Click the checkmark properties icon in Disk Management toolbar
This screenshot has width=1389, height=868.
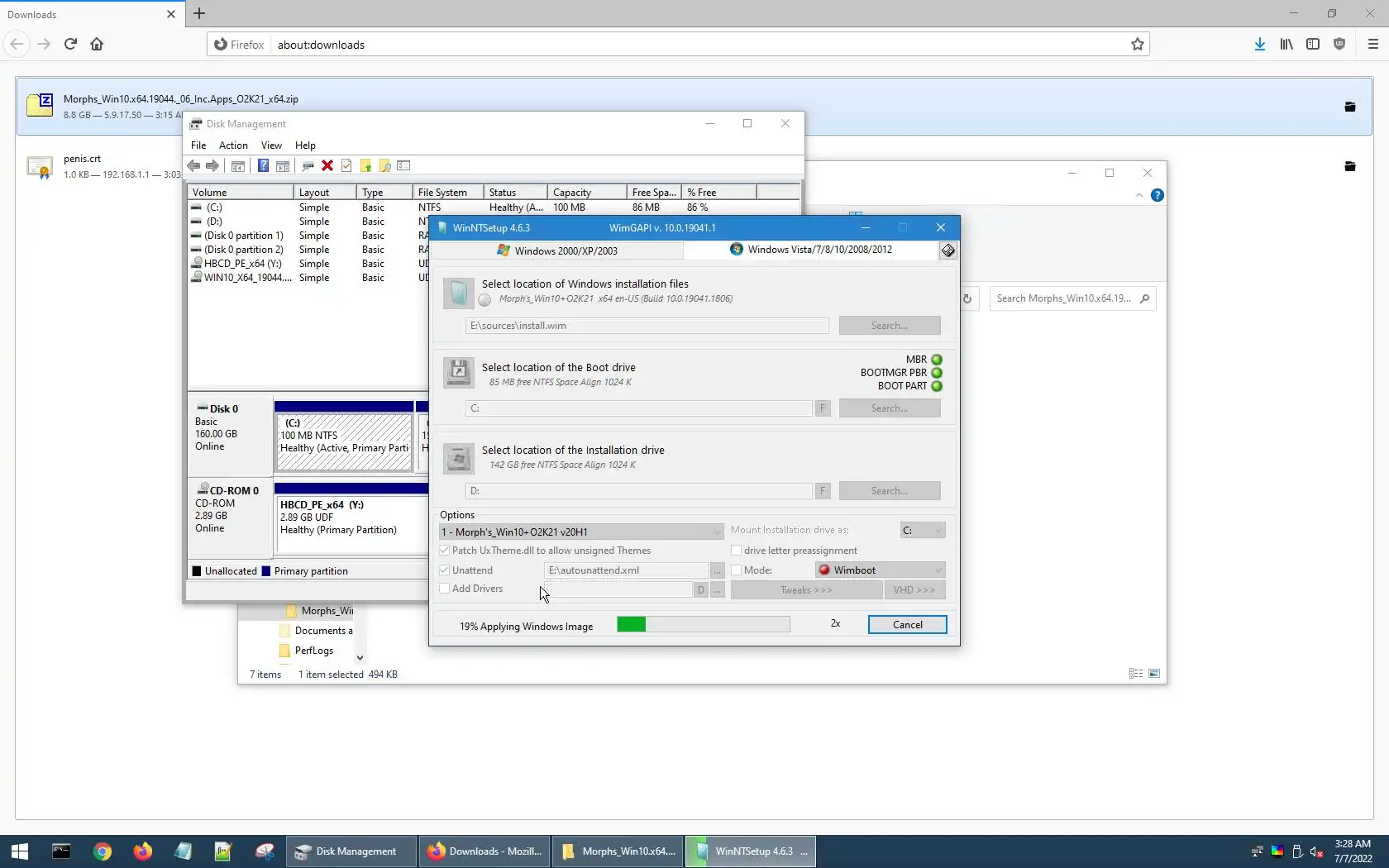[x=346, y=166]
